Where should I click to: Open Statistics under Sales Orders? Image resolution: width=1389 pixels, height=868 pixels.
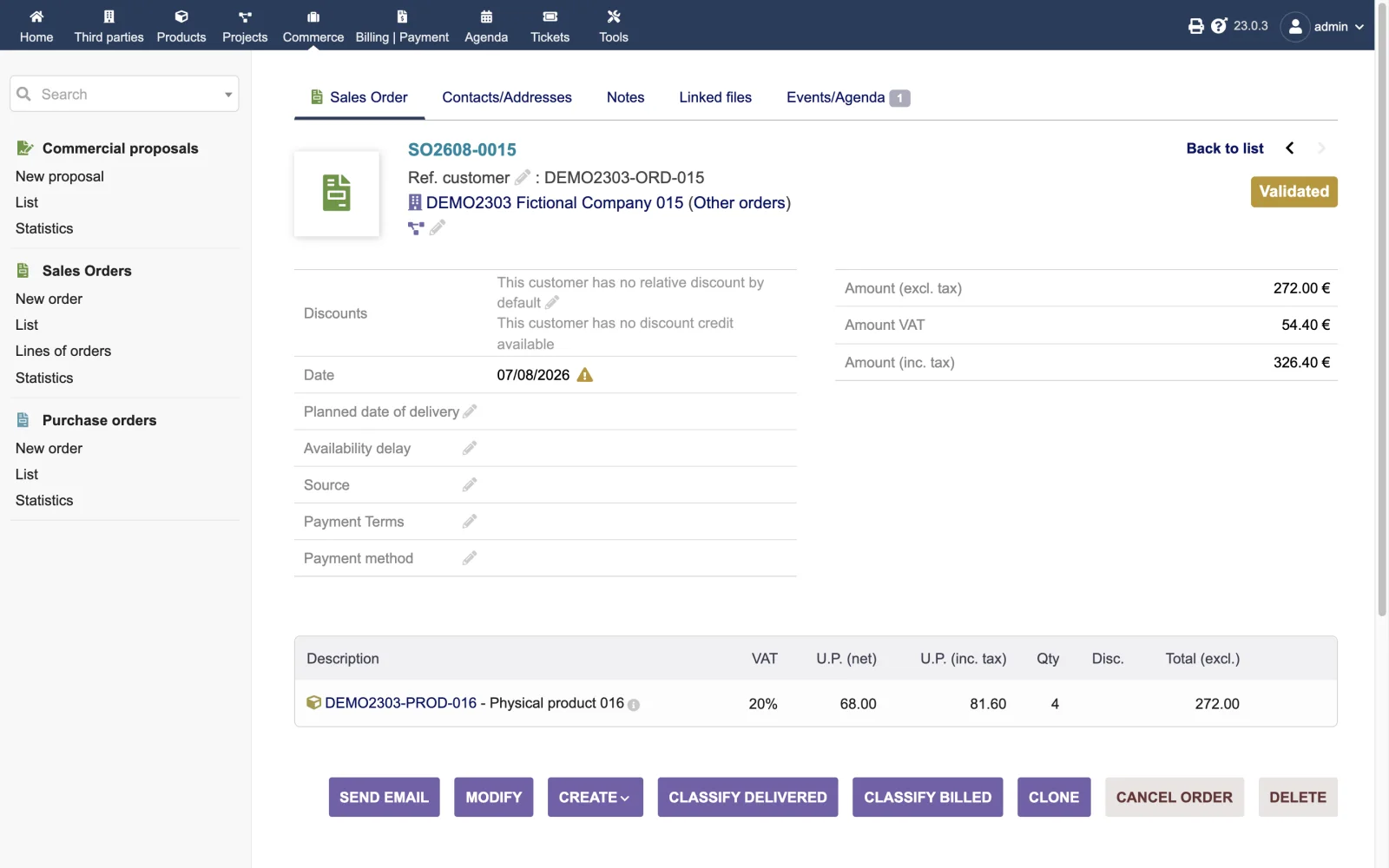pyautogui.click(x=44, y=378)
